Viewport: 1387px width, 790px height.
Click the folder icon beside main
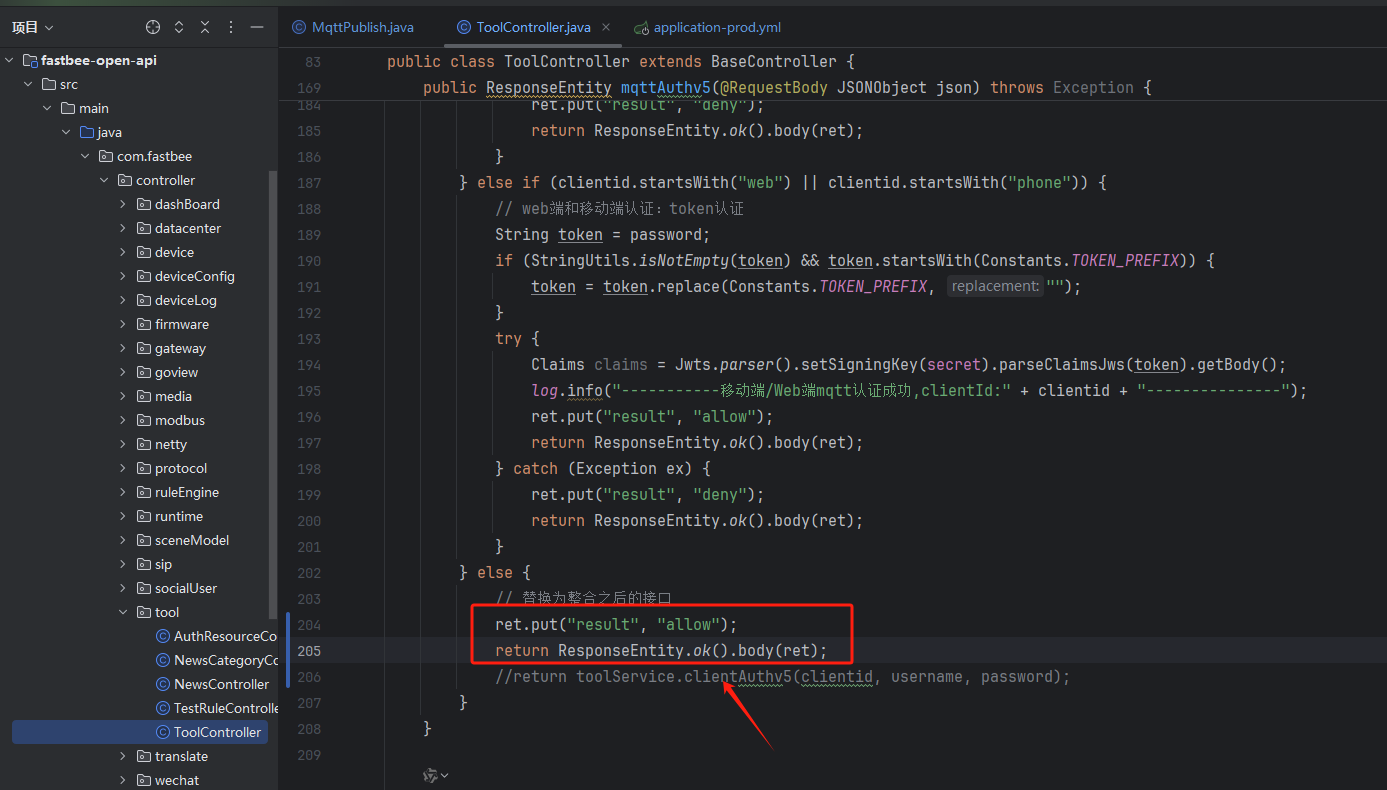[x=68, y=108]
